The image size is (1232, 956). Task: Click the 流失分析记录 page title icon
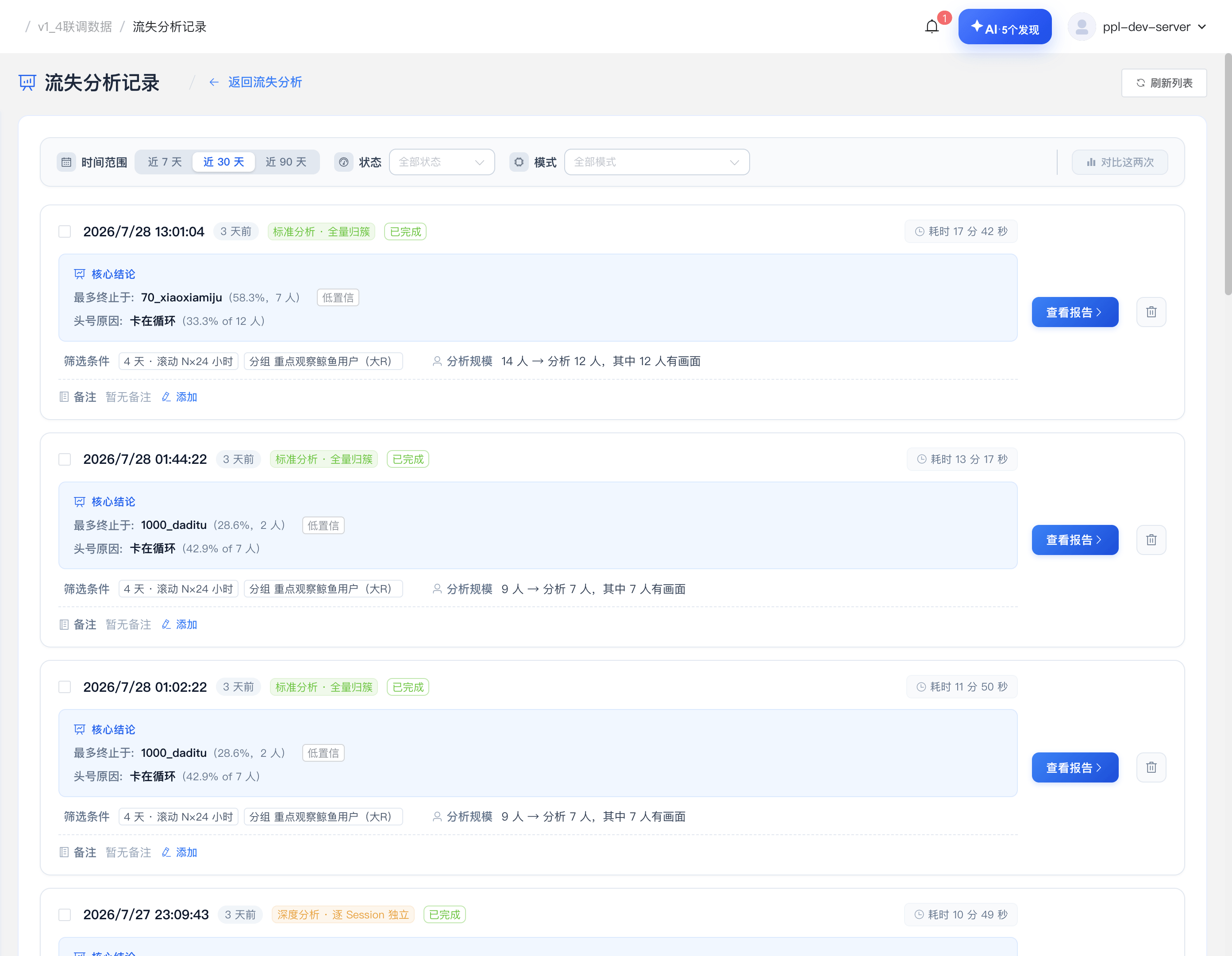(27, 82)
